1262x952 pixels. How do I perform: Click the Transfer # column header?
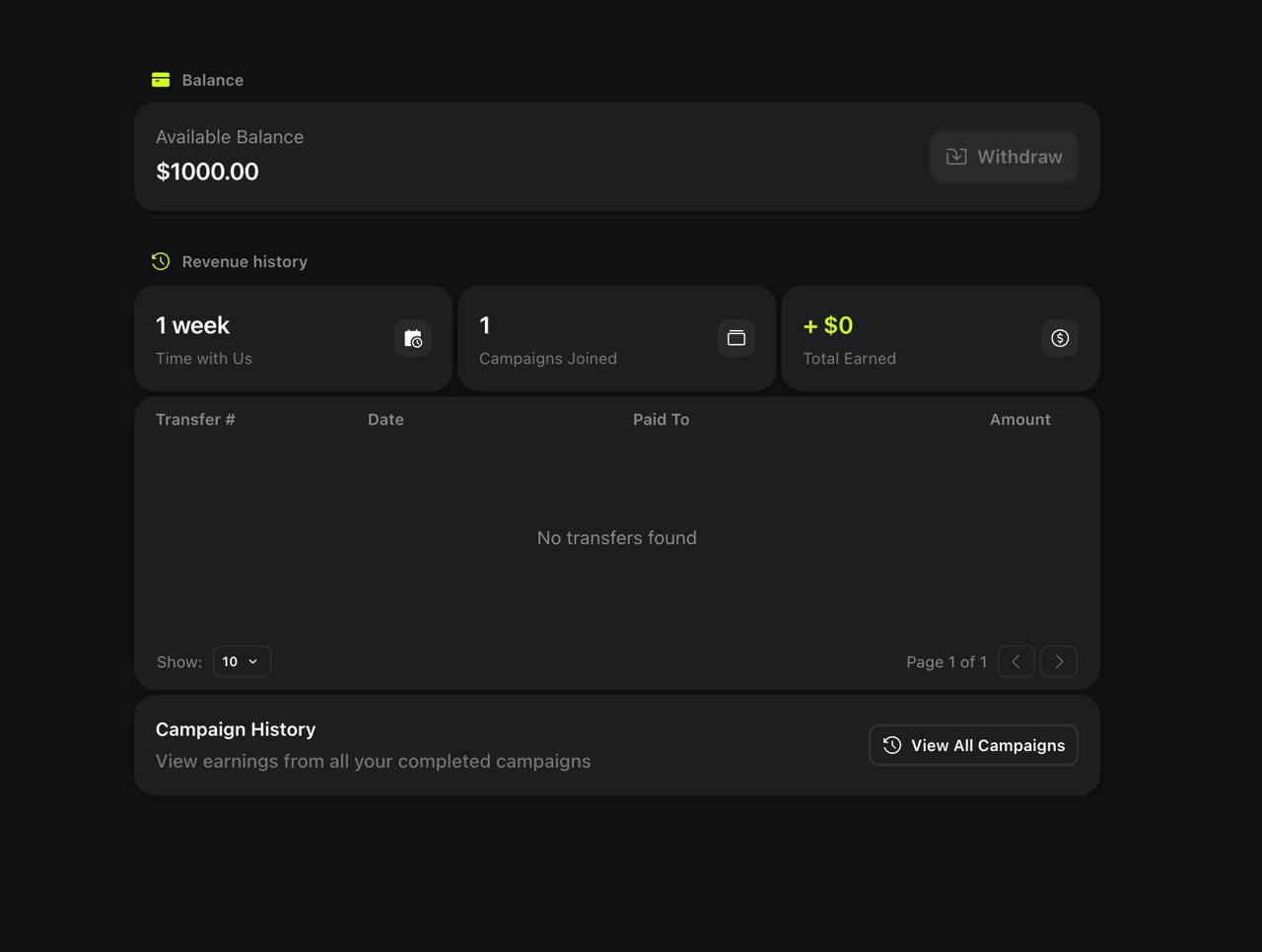pyautogui.click(x=195, y=419)
